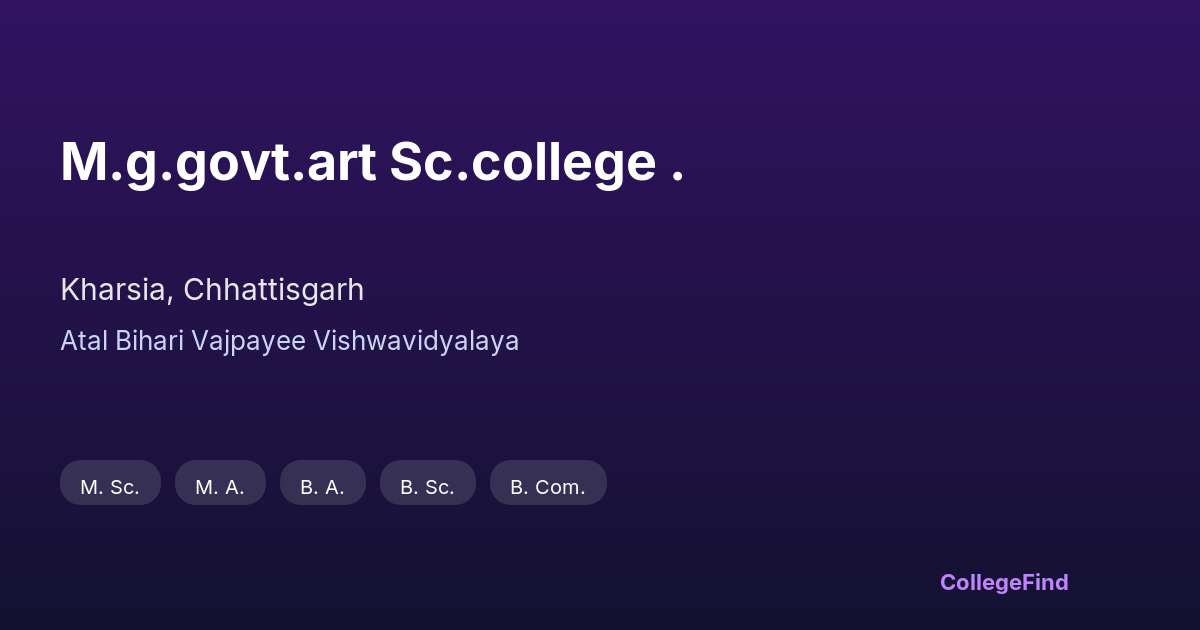Screen dimensions: 1200x630
Task: Choose the B. A. course tag
Action: 322,483
